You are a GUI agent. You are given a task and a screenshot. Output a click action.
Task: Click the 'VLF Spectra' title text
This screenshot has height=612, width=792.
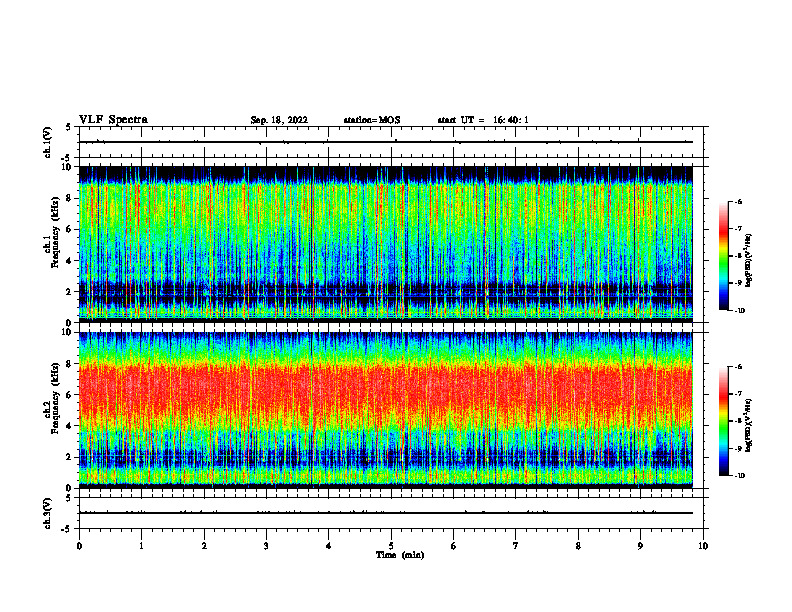point(113,120)
